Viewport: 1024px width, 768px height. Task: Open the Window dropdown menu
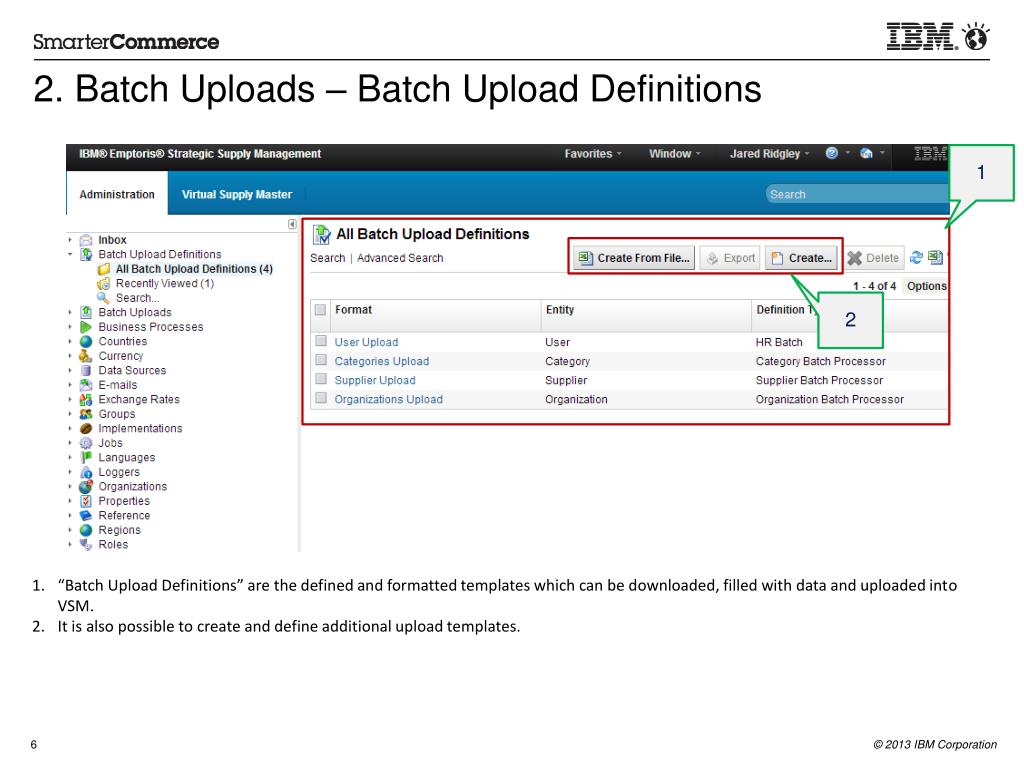pos(674,153)
